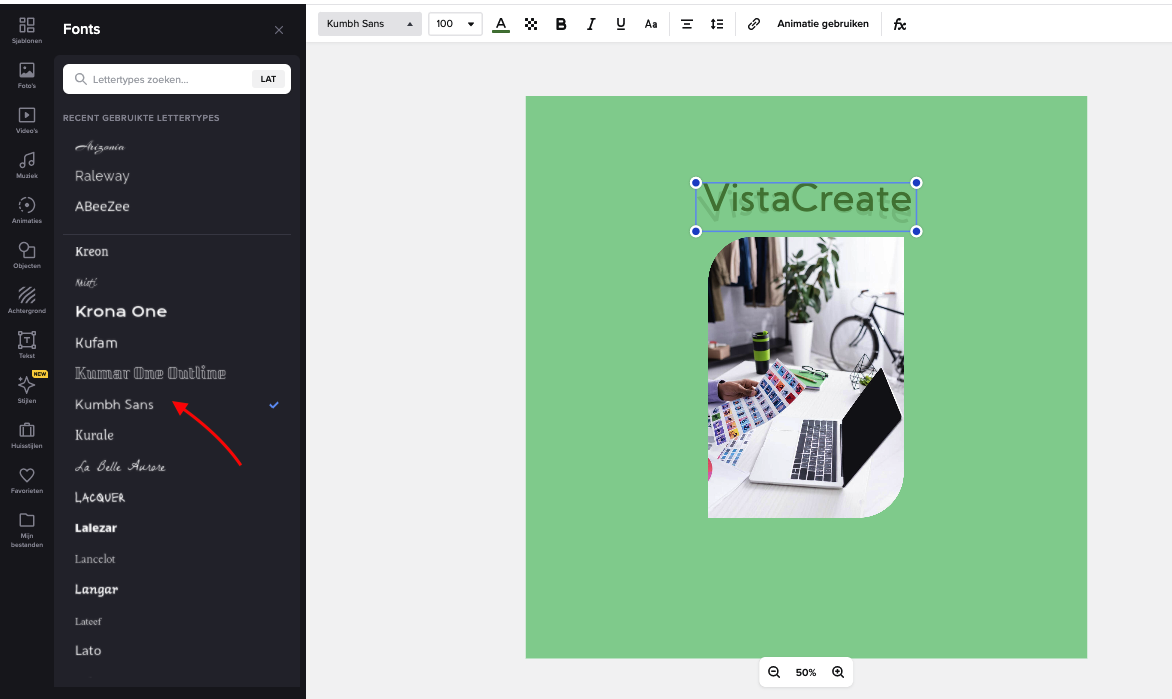Screen dimensions: 1172x699
Task: Open the Video's panel in sidebar
Action: pos(27,120)
